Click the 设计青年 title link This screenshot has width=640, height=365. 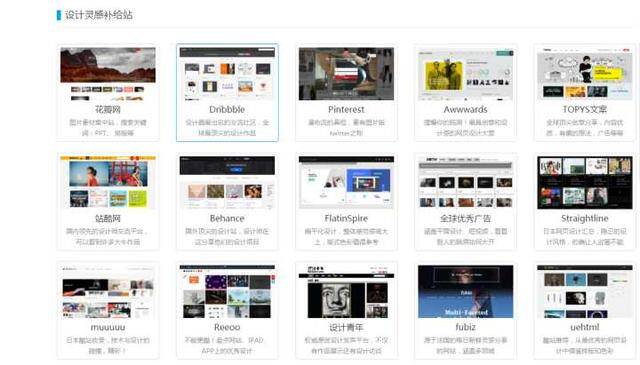pyautogui.click(x=346, y=327)
